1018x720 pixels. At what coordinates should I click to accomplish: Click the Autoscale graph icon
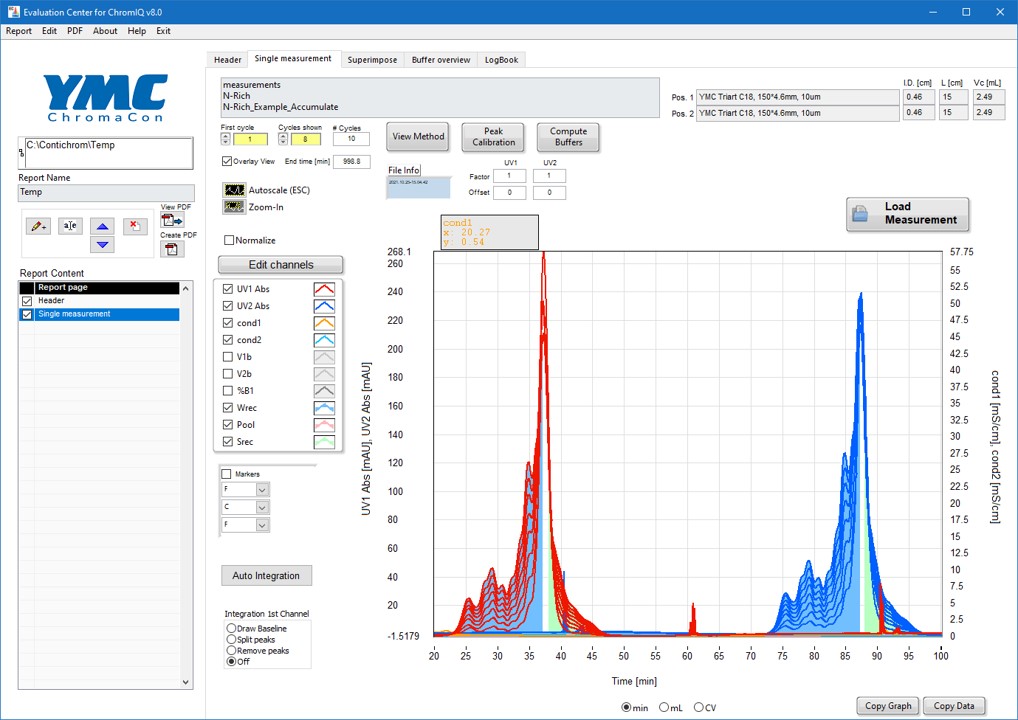(x=234, y=190)
